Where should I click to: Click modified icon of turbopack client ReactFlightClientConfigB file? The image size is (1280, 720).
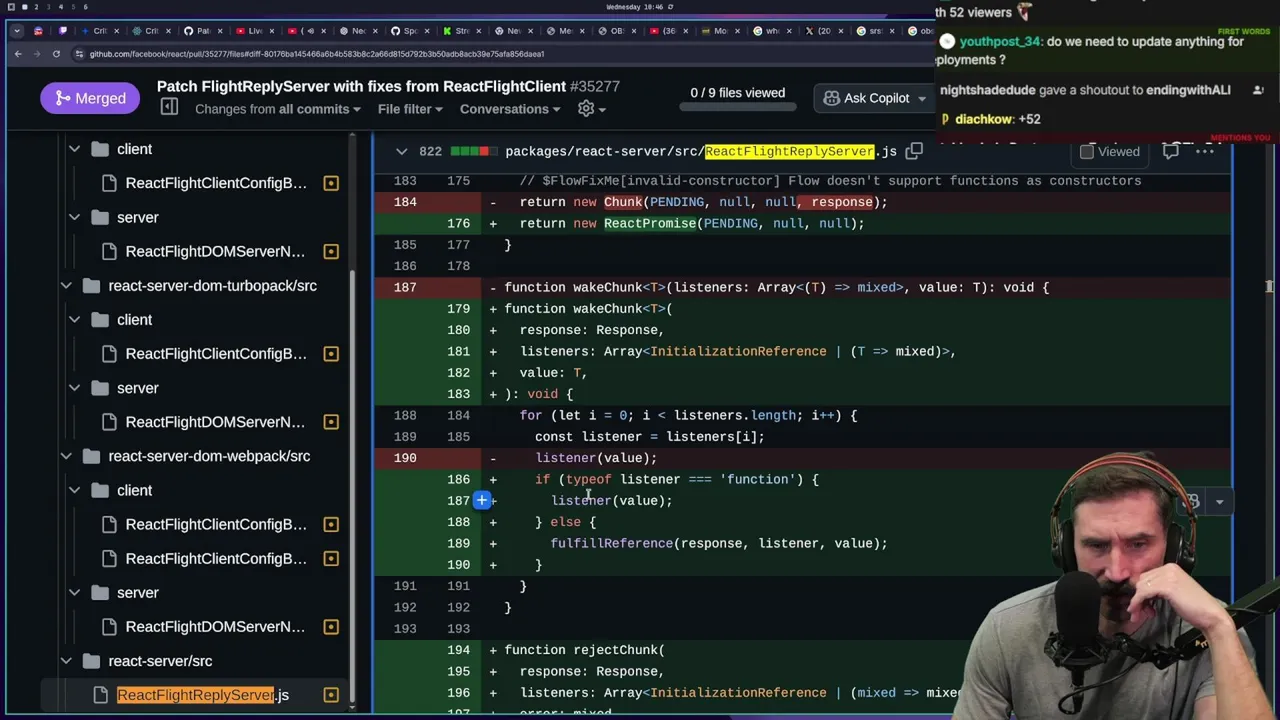[x=331, y=353]
